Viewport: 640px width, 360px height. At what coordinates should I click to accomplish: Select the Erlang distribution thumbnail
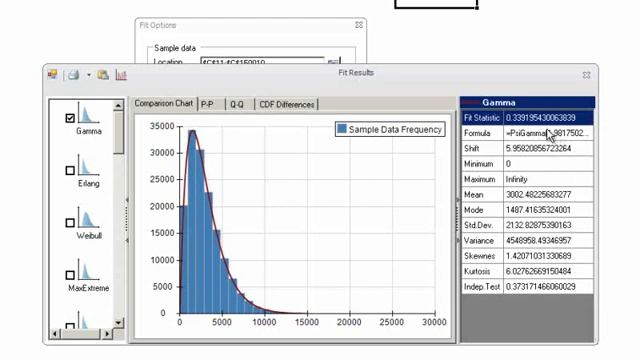[x=88, y=165]
